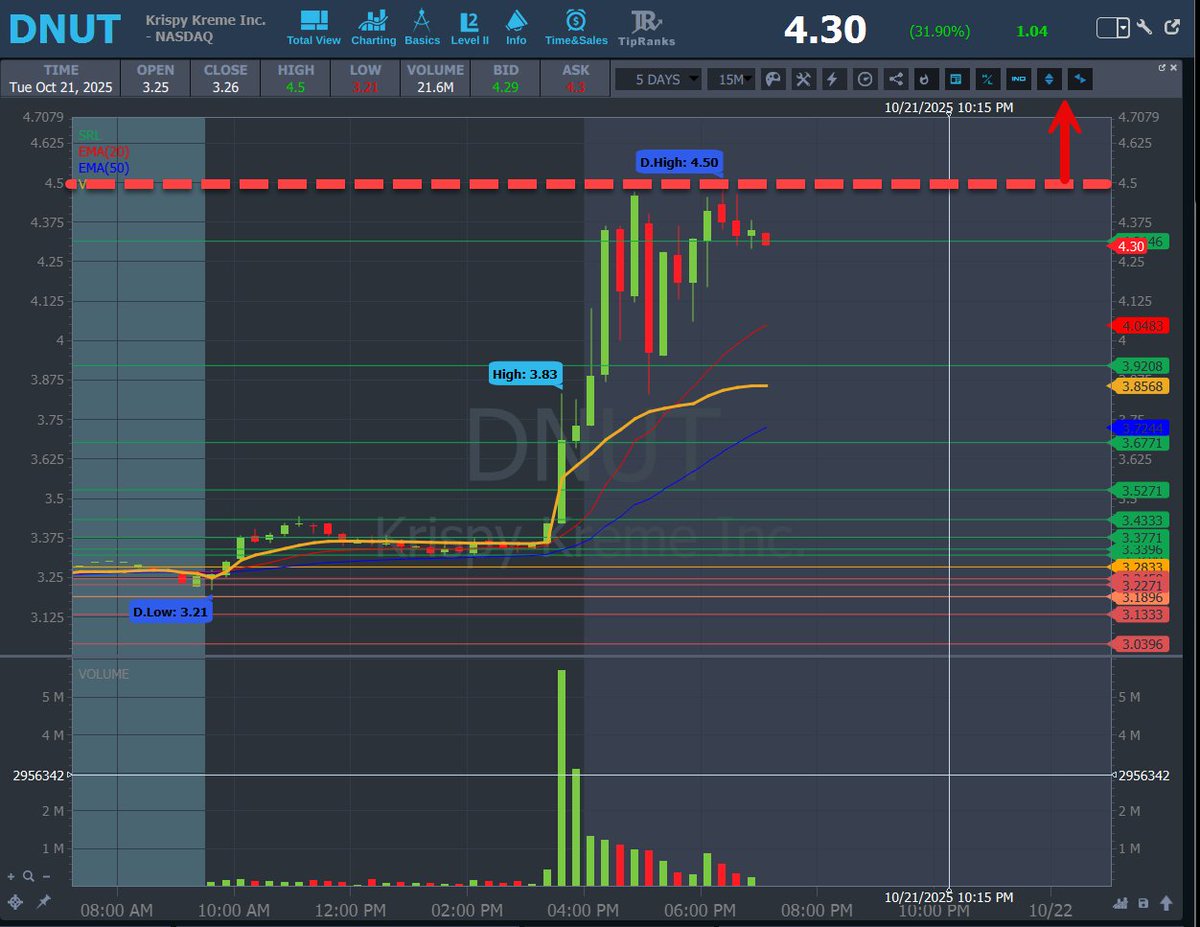Open the layout selector dropdown
This screenshot has height=927, width=1200.
point(1113,28)
